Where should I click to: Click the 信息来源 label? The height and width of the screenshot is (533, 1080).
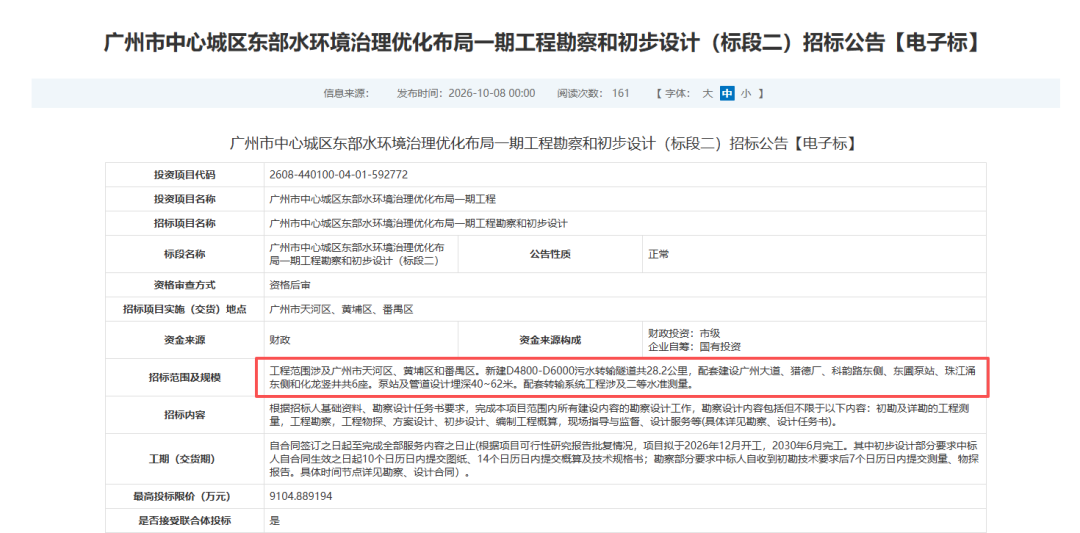coord(346,93)
